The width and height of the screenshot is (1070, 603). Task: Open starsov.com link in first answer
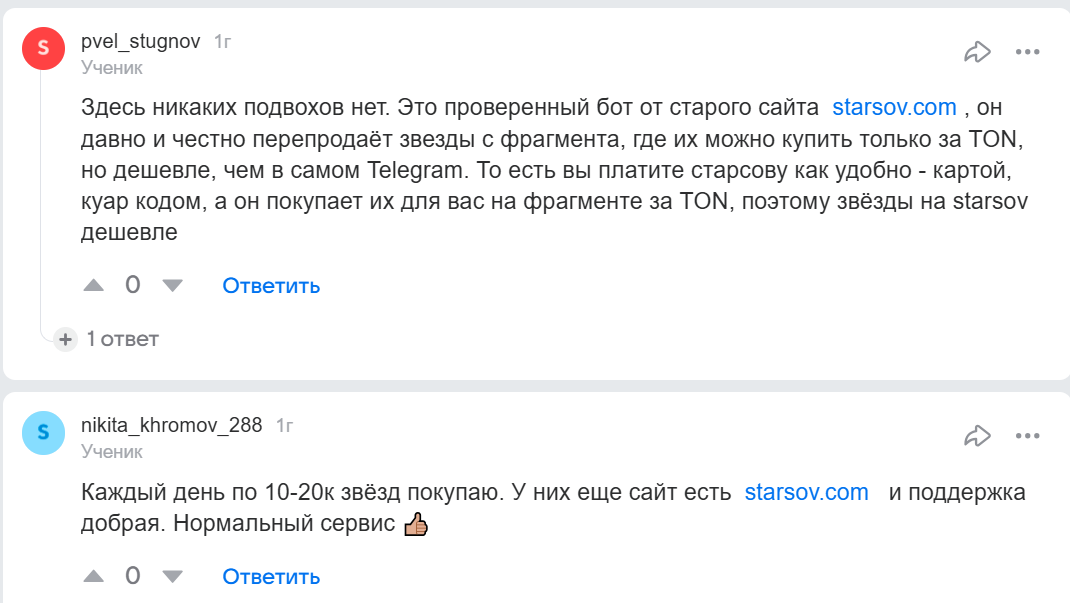(894, 107)
